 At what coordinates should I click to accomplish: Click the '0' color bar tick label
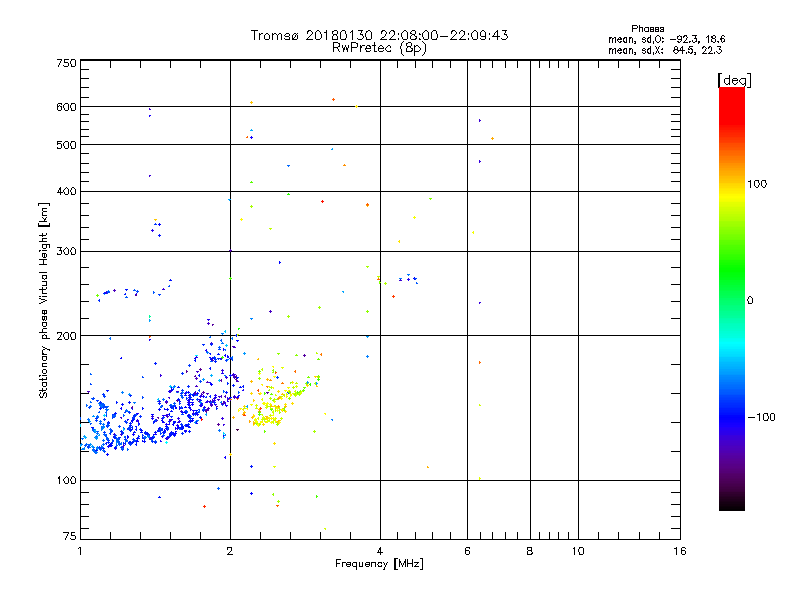(x=750, y=301)
